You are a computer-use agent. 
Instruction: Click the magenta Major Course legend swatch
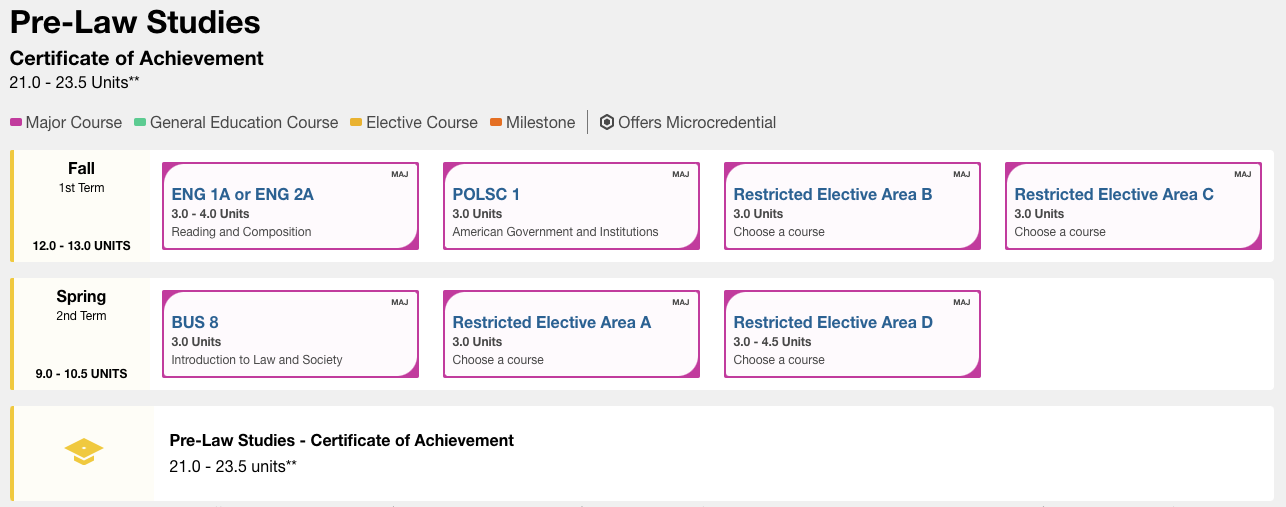pyautogui.click(x=16, y=123)
